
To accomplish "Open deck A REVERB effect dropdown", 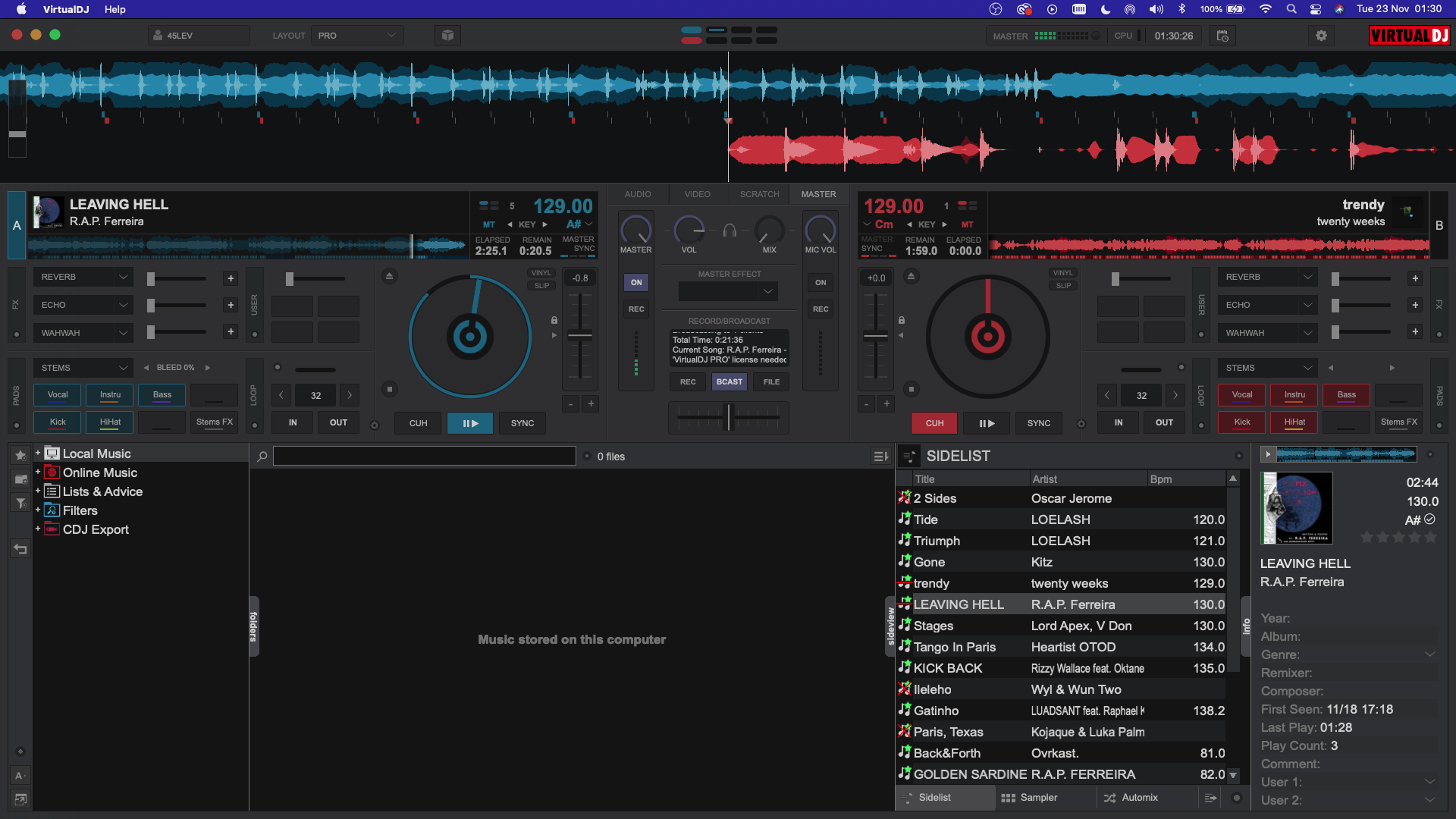I will click(x=83, y=277).
